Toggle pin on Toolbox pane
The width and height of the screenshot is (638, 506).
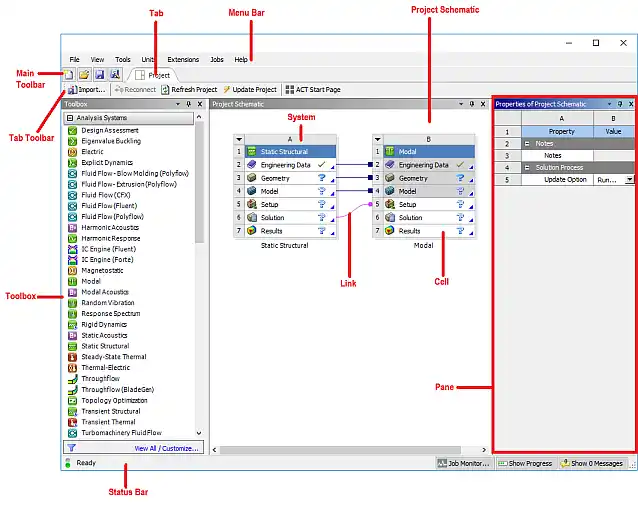pyautogui.click(x=189, y=104)
